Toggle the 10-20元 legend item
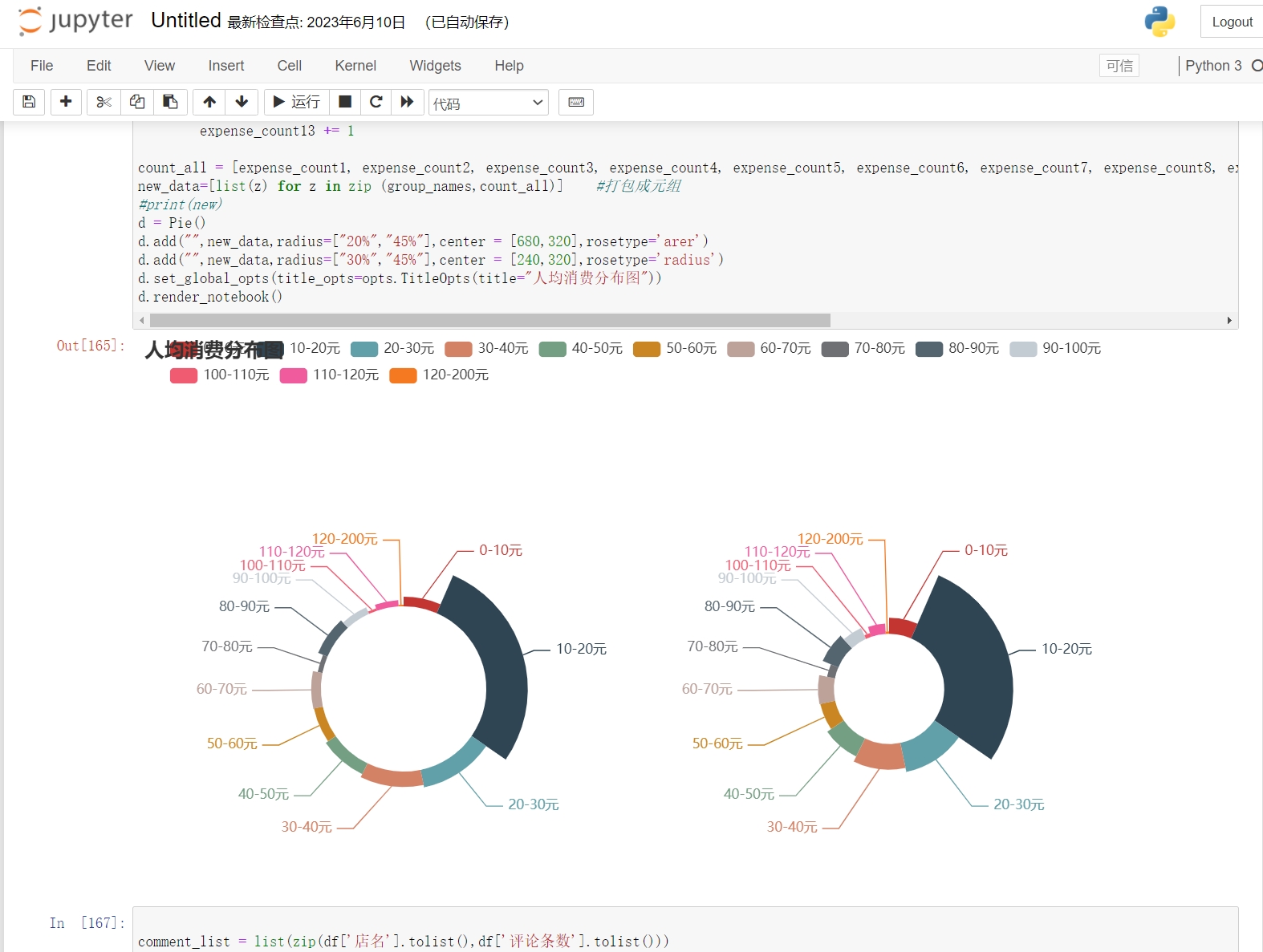The width and height of the screenshot is (1263, 952). click(300, 349)
